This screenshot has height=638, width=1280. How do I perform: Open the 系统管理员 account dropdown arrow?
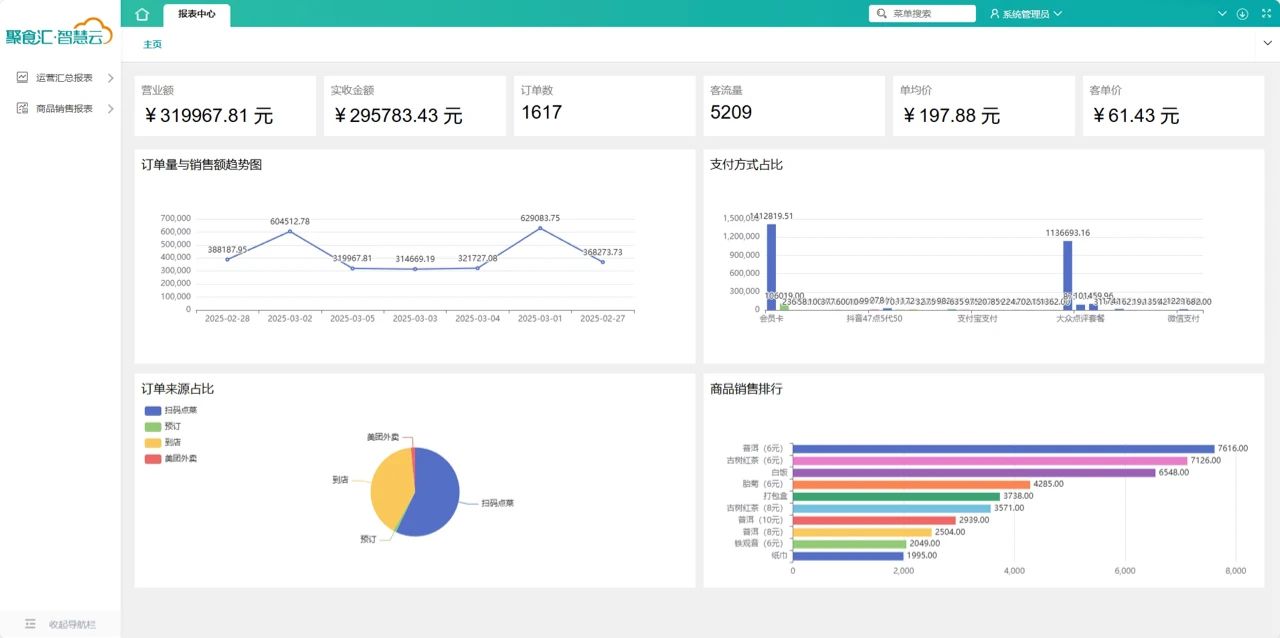pos(1058,14)
